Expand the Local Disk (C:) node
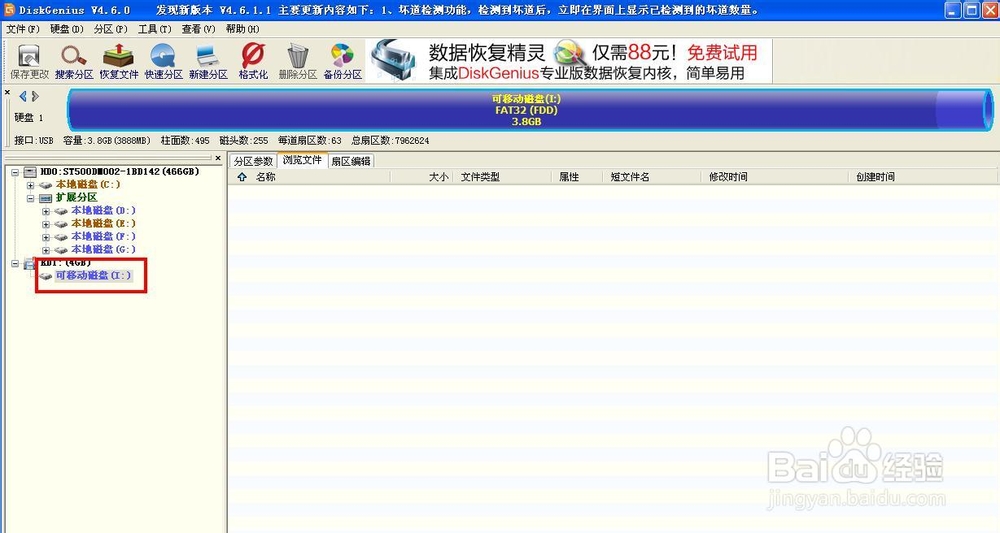 (30, 185)
